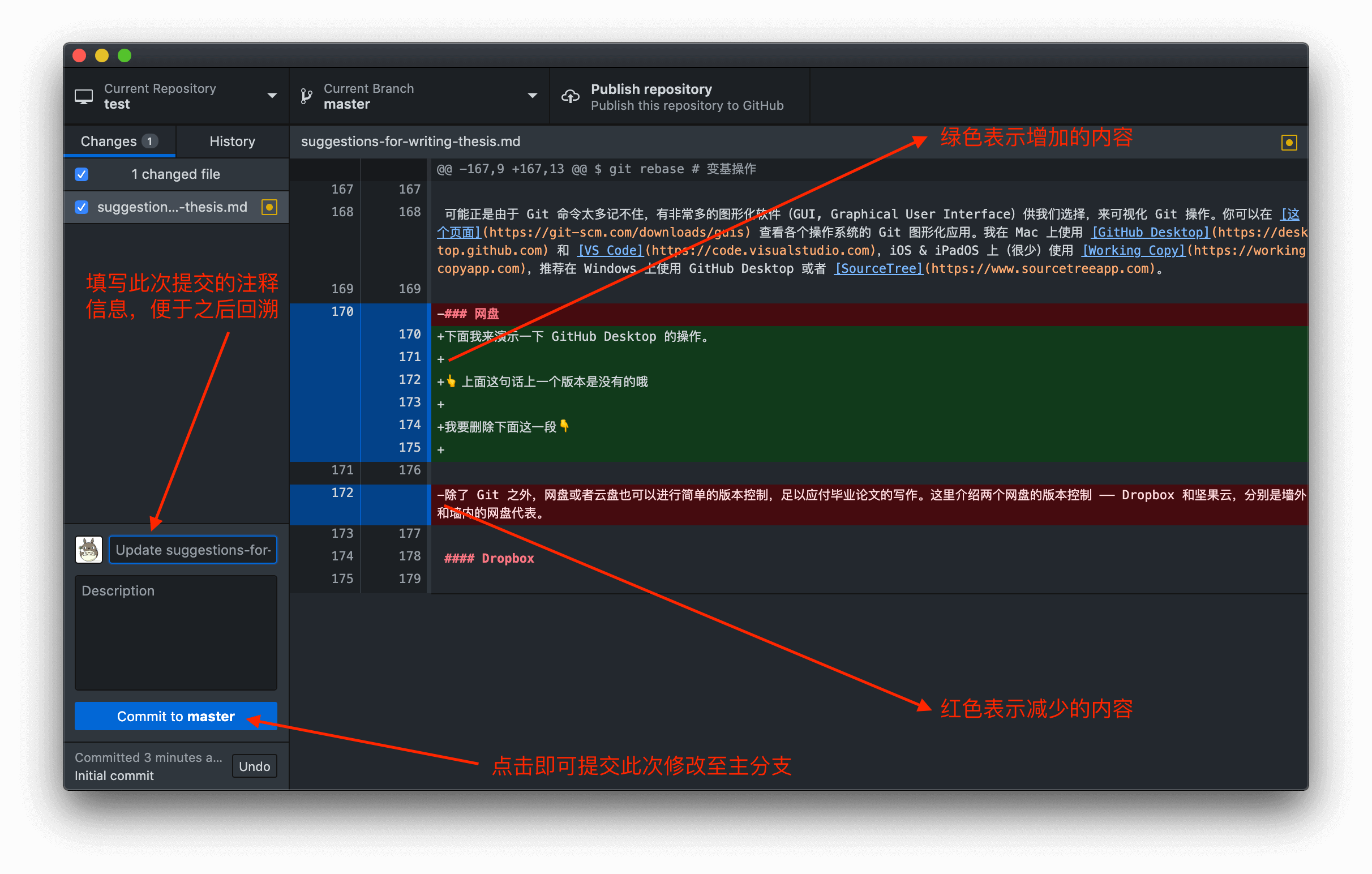Toggle the 1 changed file select-all checkbox
The width and height of the screenshot is (1372, 874).
(x=82, y=174)
